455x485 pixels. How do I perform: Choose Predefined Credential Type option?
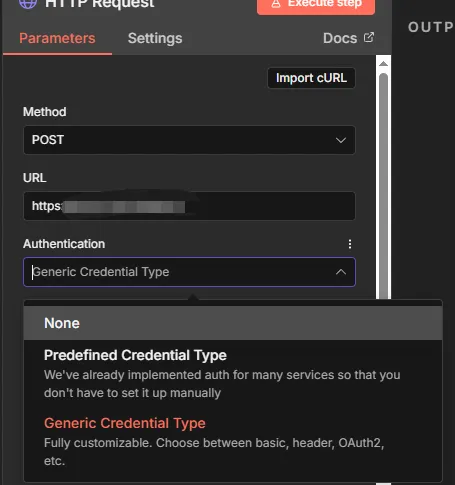[x=233, y=374]
